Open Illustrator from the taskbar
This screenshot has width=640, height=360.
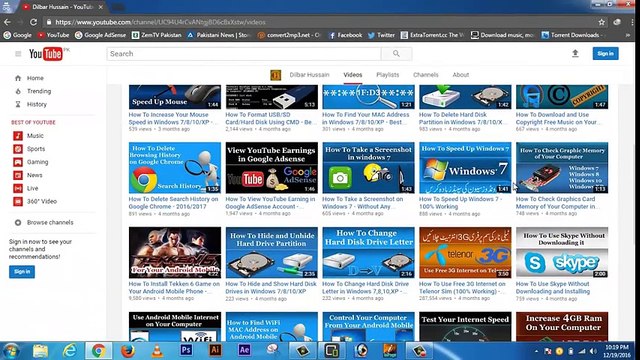(215, 350)
